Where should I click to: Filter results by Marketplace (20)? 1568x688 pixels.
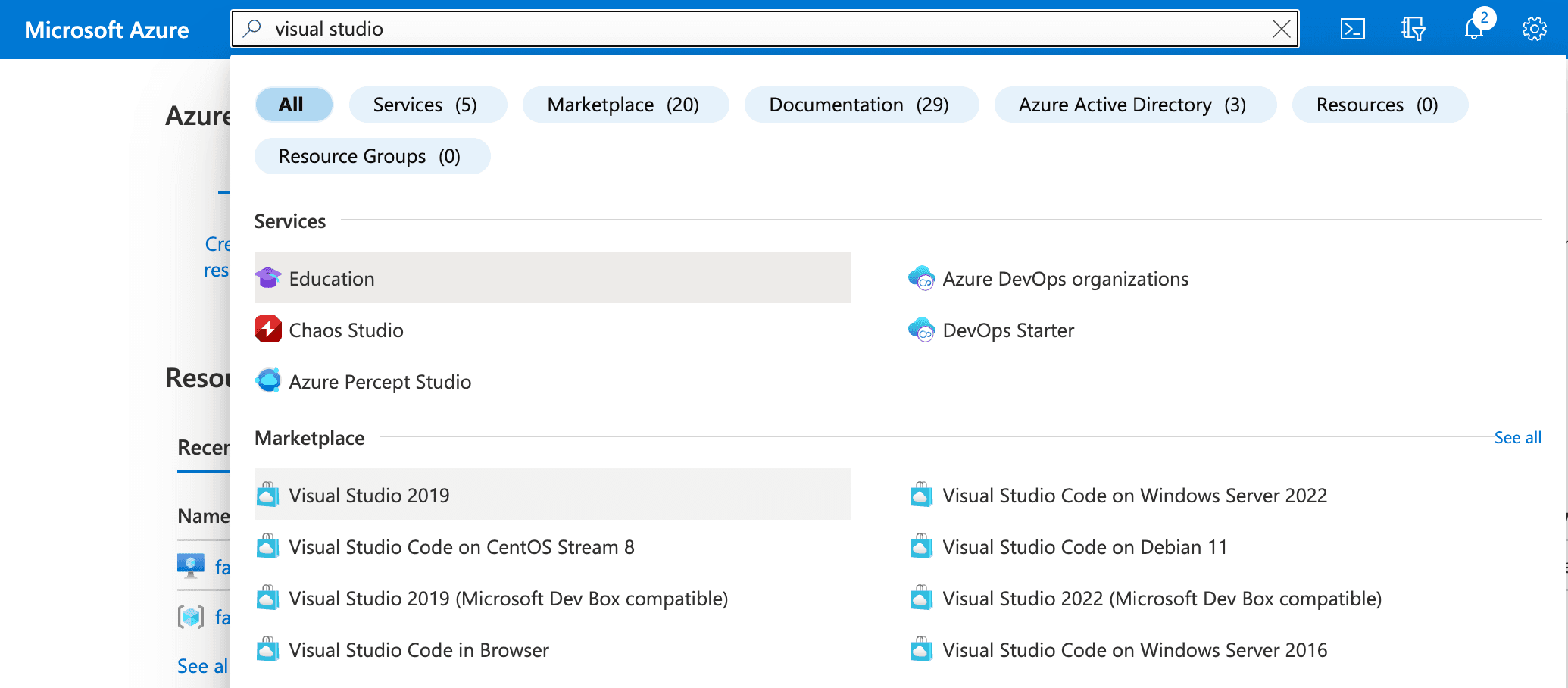pos(626,105)
